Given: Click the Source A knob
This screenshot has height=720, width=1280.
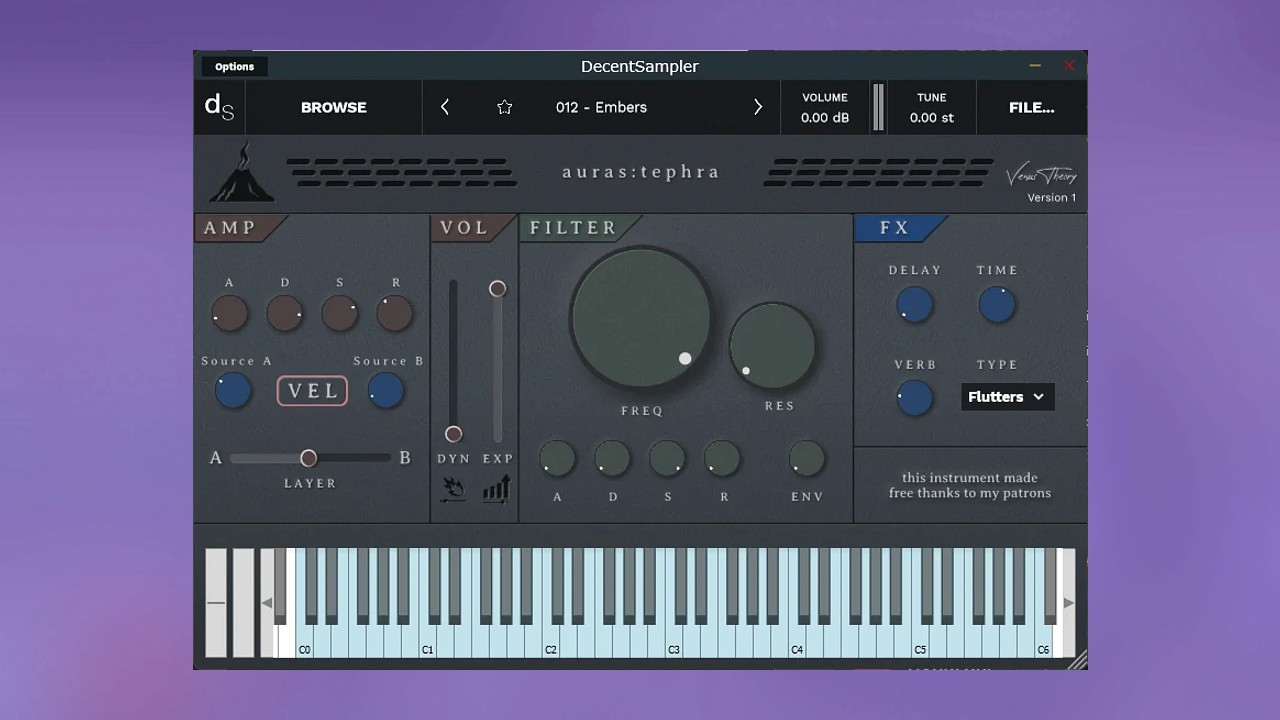Looking at the screenshot, I should [233, 391].
